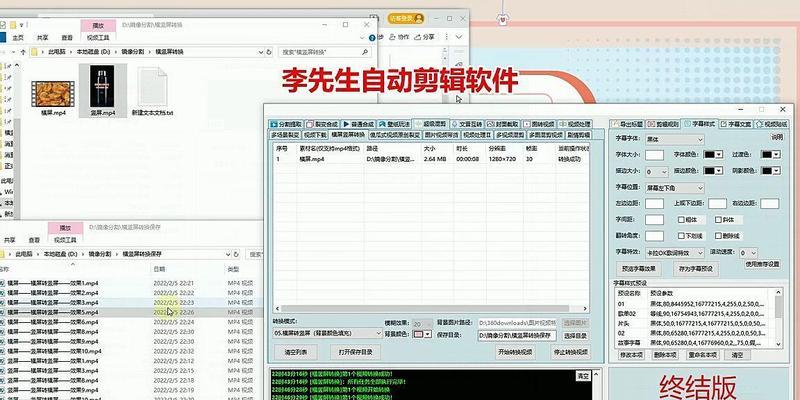The image size is (800, 400).
Task: Collapse the ribbon chevron in back window
Action: [x=459, y=37]
